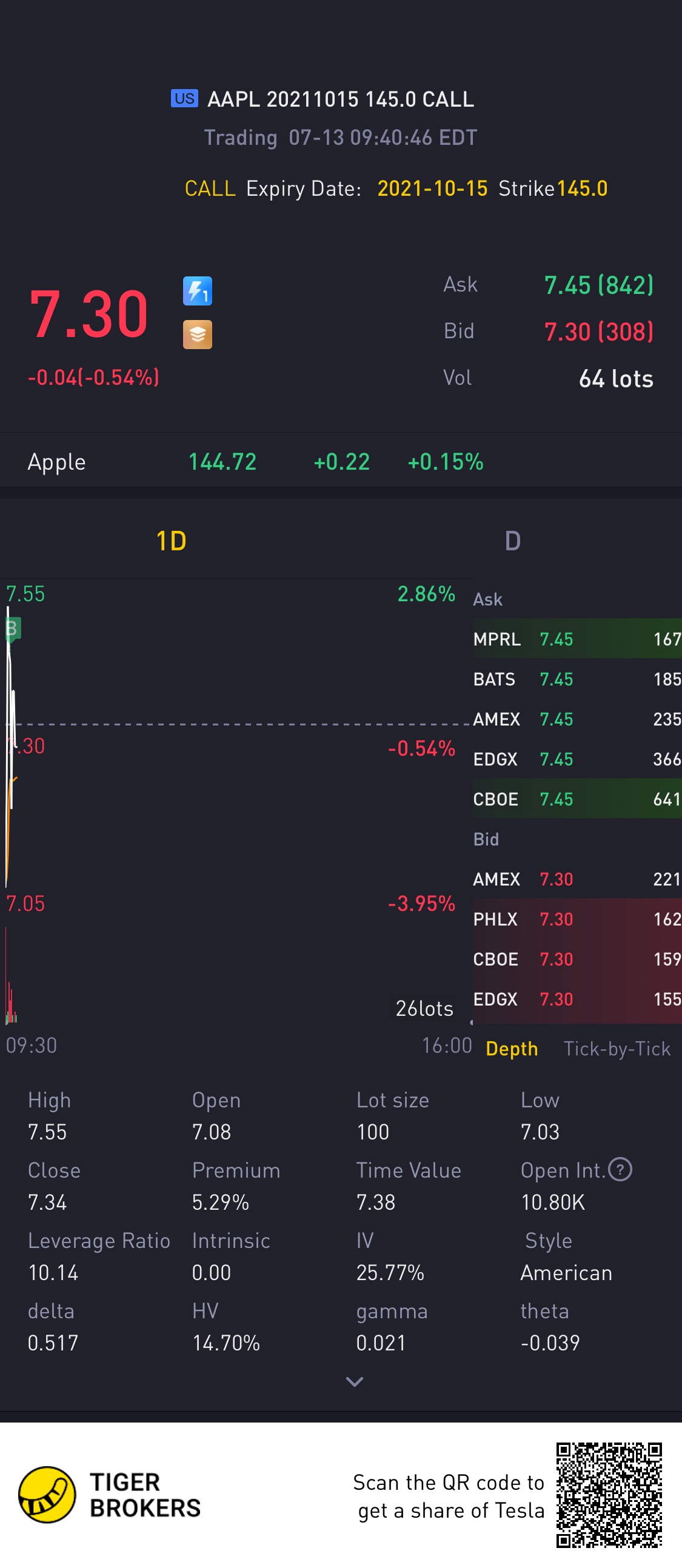Image resolution: width=682 pixels, height=1568 pixels.
Task: Tap the Premium value 5.29%
Action: coord(221,1202)
